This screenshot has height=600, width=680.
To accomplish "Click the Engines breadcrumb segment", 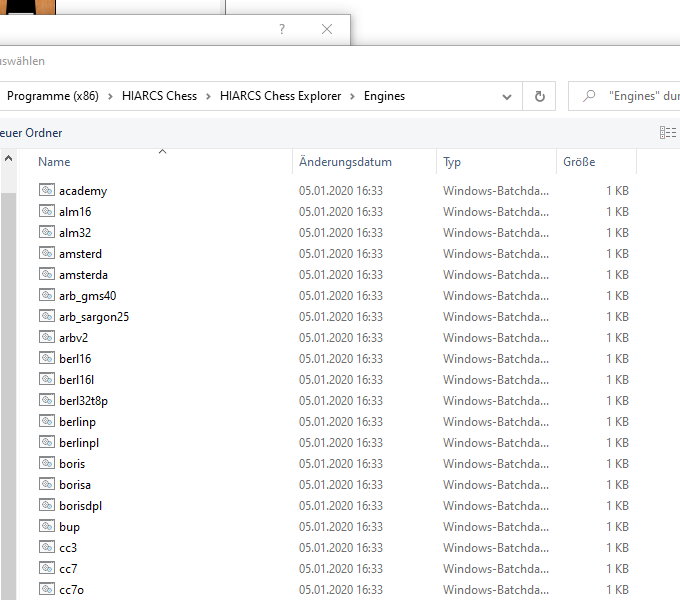I will 384,96.
